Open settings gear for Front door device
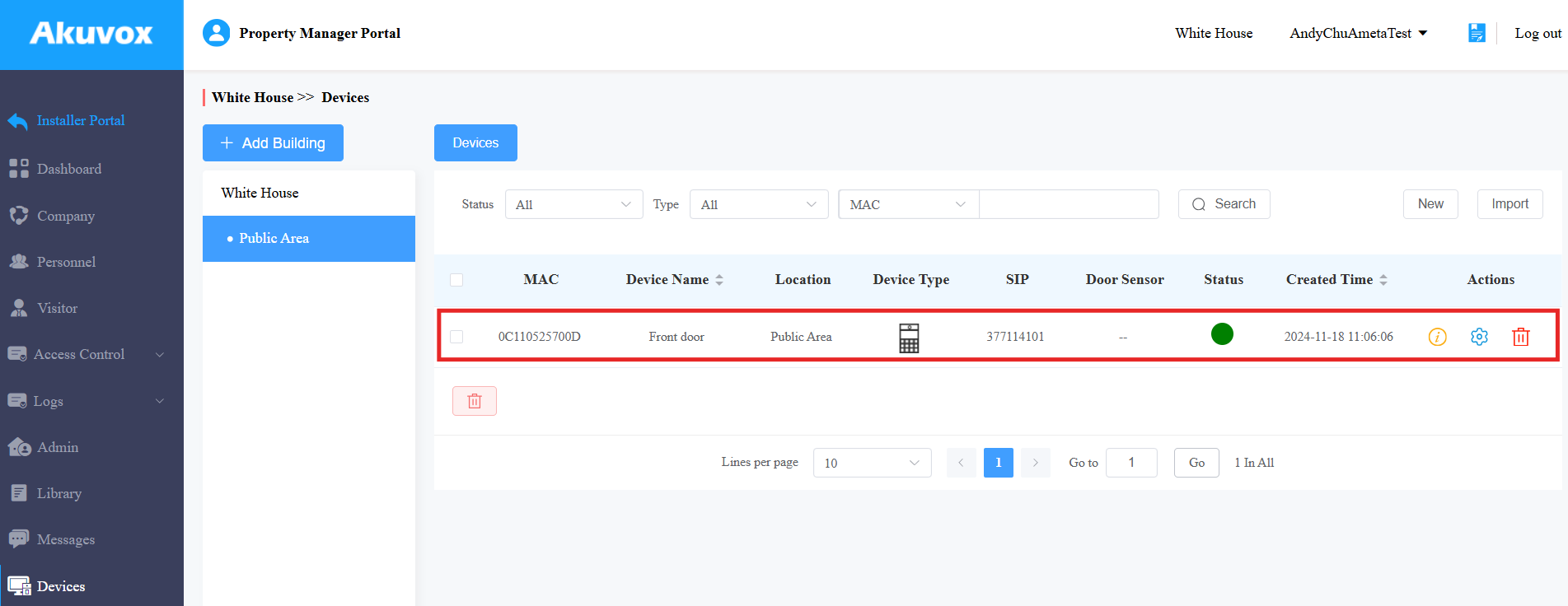The height and width of the screenshot is (606, 1568). 1479,337
